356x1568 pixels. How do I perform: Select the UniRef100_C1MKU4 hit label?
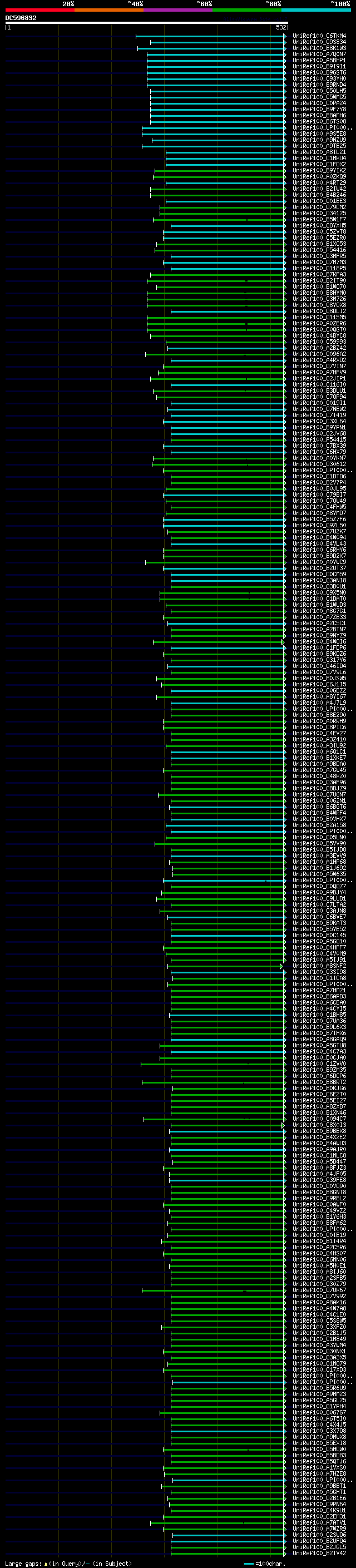[319, 159]
